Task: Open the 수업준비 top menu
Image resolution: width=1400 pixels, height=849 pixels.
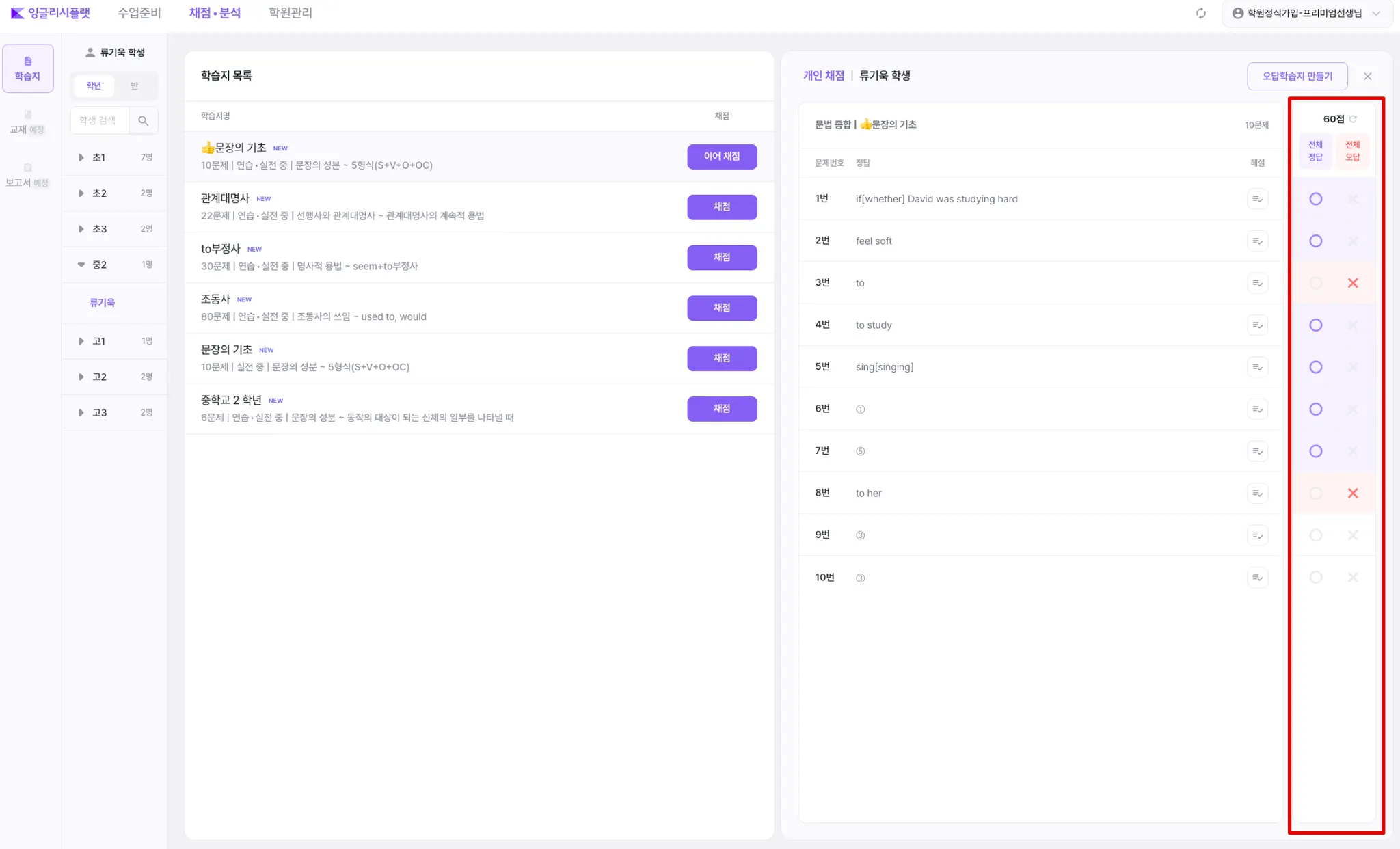Action: 139,13
